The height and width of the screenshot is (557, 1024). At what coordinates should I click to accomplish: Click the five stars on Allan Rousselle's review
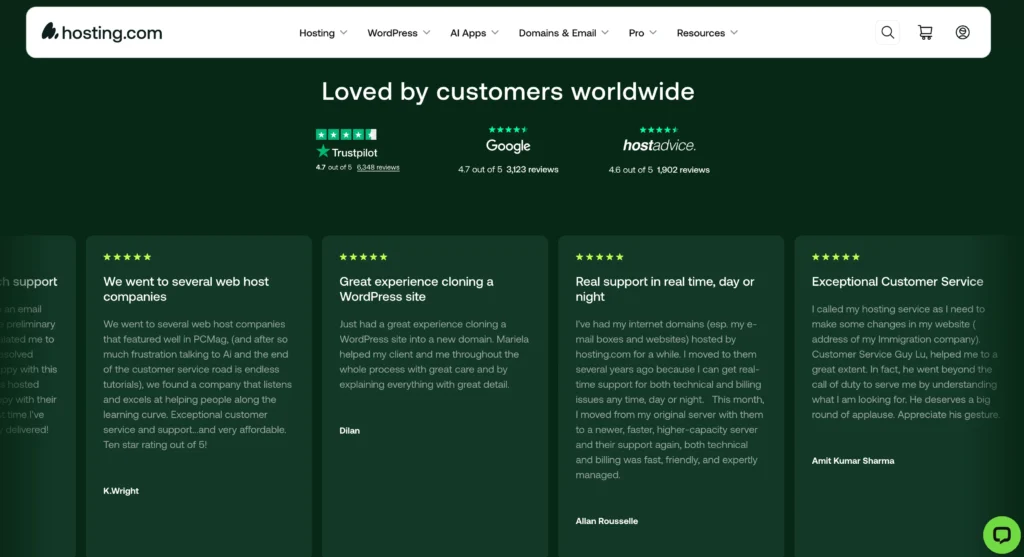click(x=600, y=257)
